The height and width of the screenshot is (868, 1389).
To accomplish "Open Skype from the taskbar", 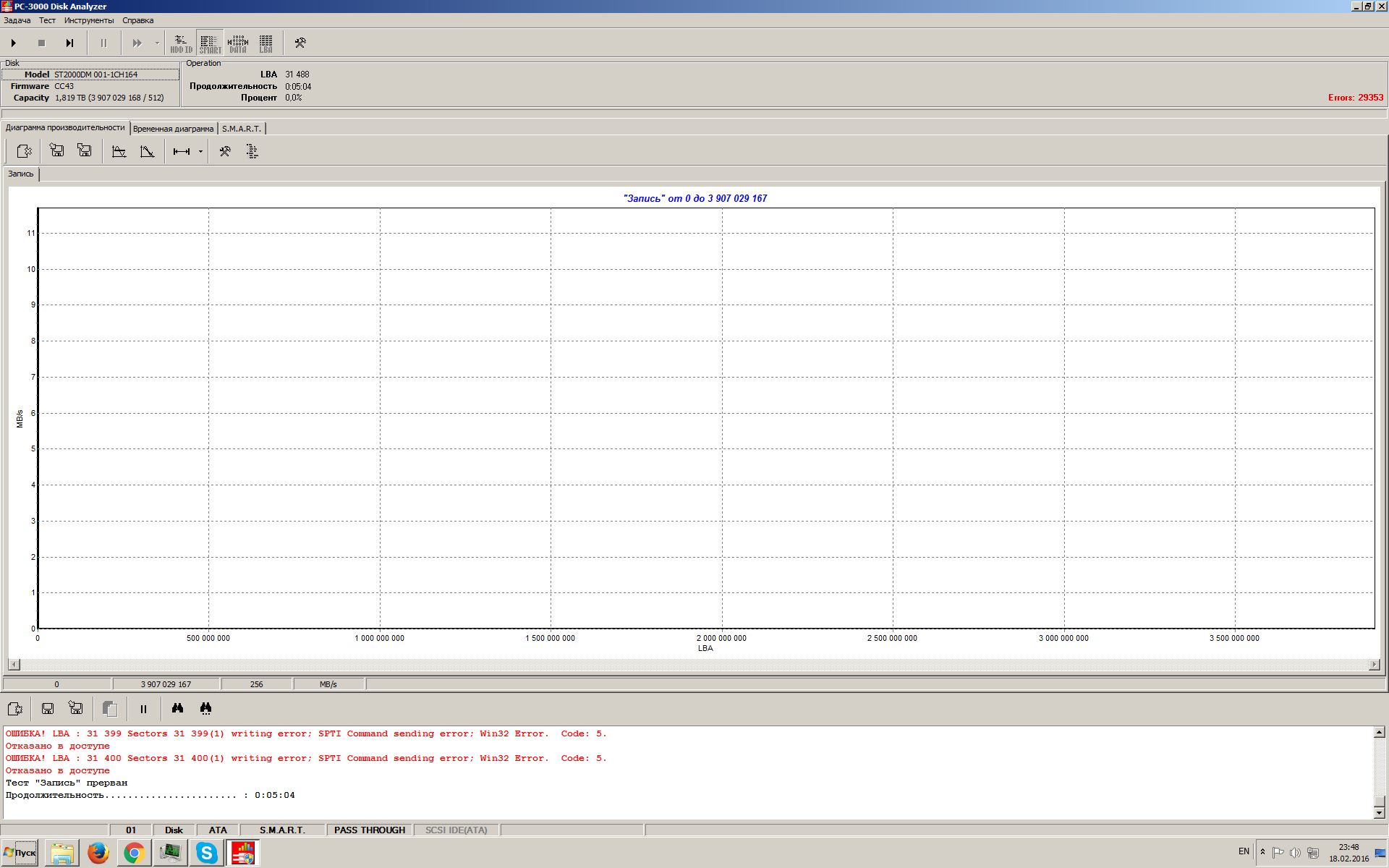I will pyautogui.click(x=206, y=854).
